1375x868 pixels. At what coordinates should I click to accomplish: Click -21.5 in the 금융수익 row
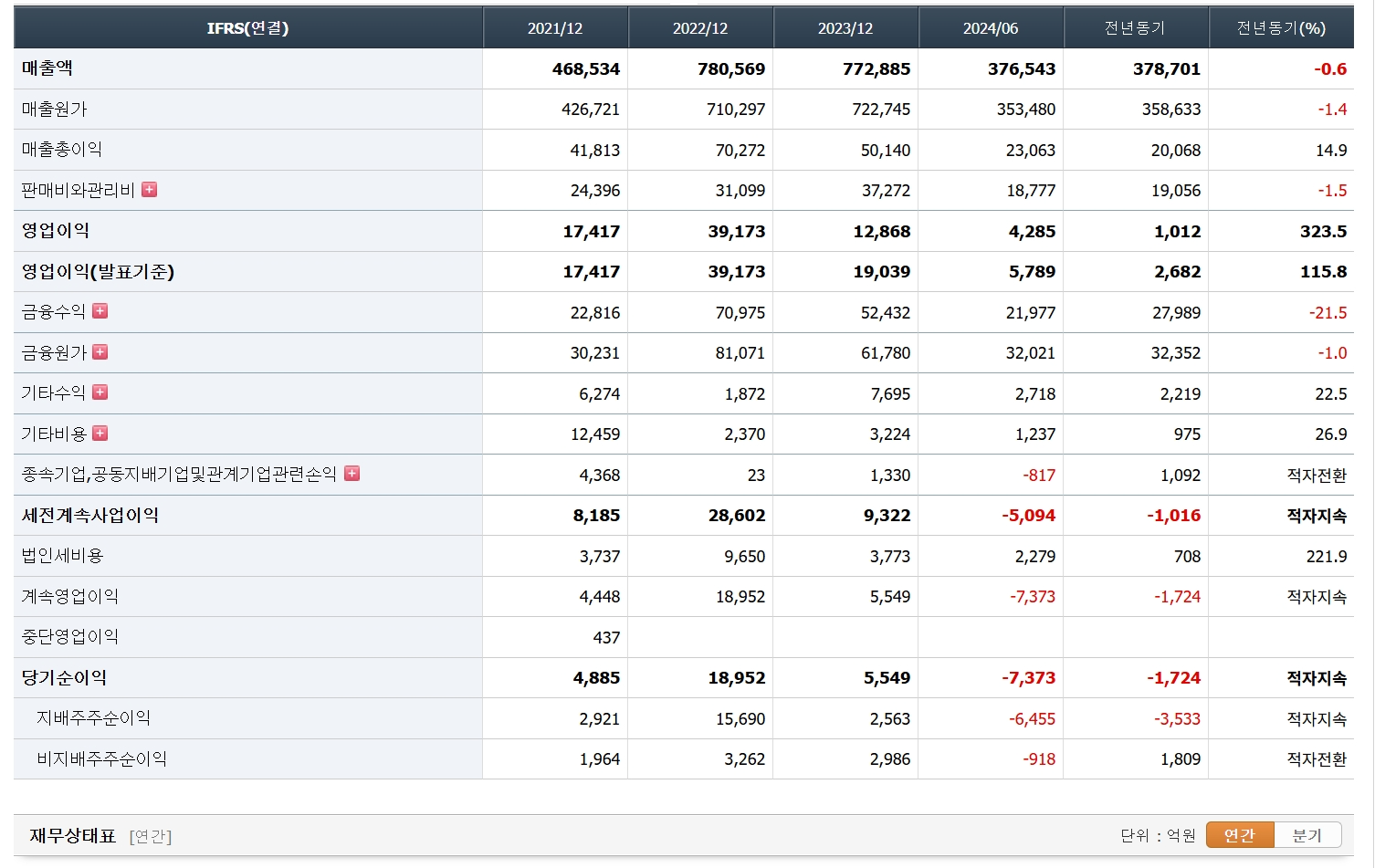pos(1328,313)
